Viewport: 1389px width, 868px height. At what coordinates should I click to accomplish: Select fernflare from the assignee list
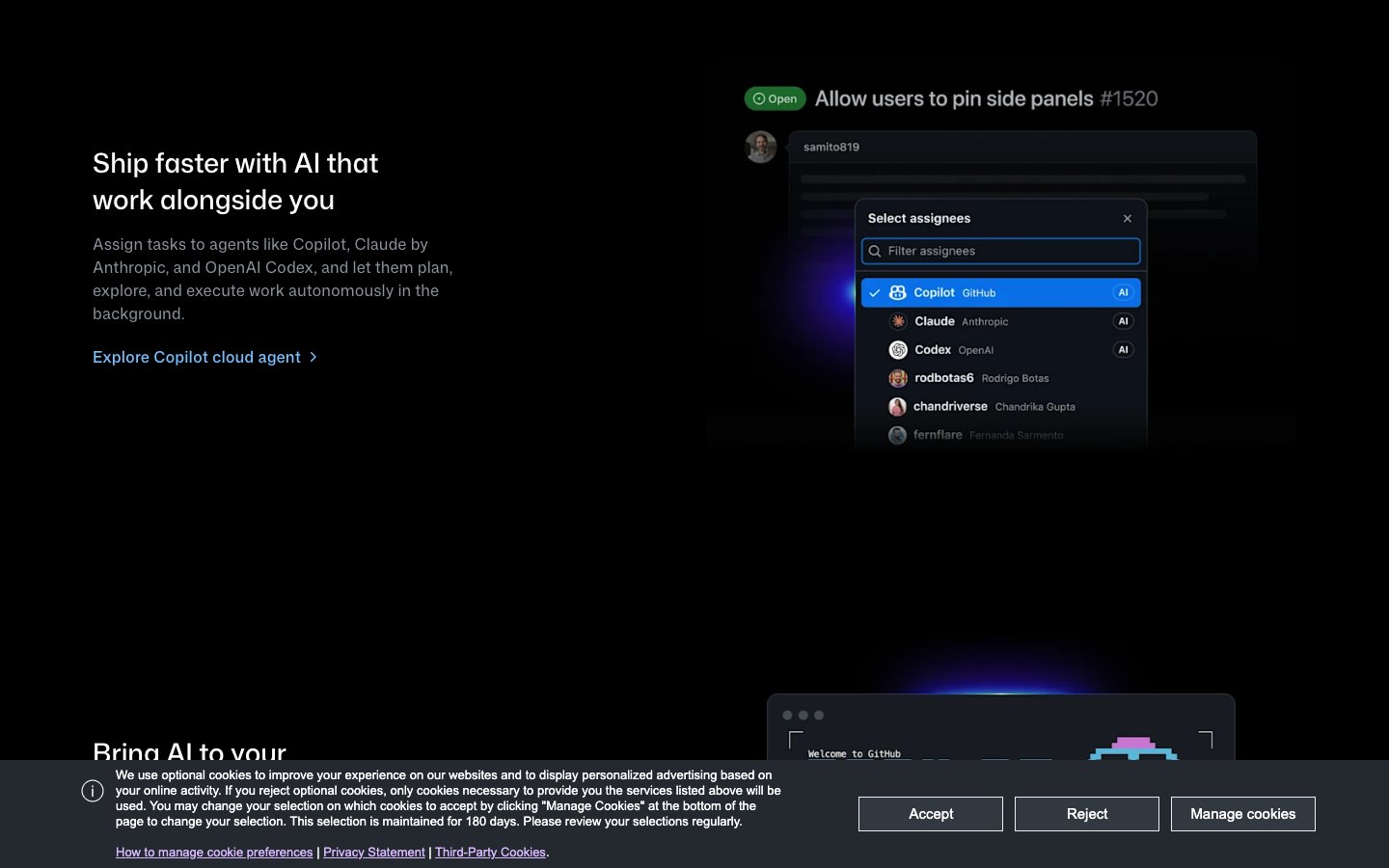(x=938, y=435)
